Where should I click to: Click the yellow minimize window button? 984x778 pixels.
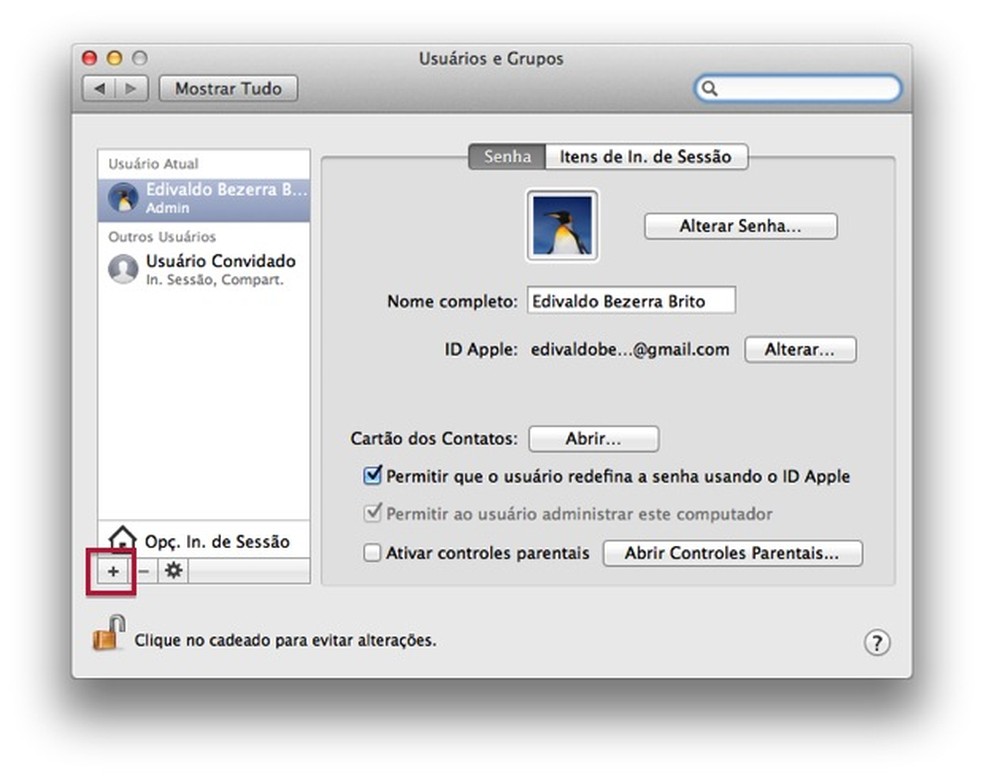[x=114, y=58]
